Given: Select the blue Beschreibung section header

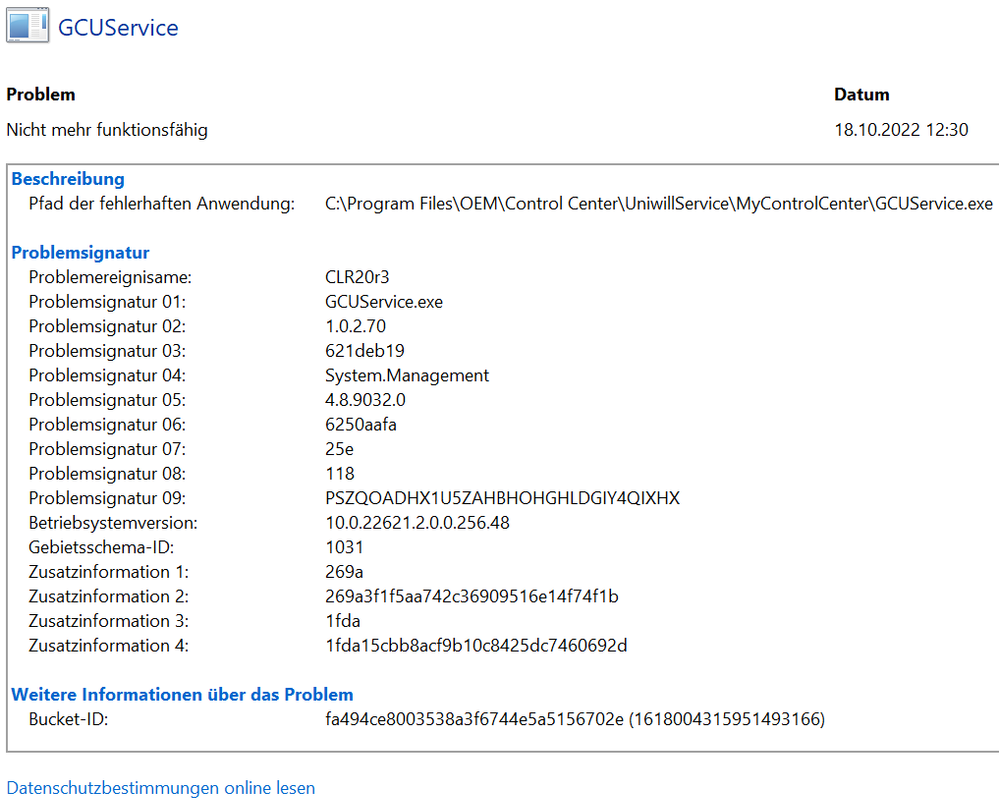Looking at the screenshot, I should coord(67,179).
